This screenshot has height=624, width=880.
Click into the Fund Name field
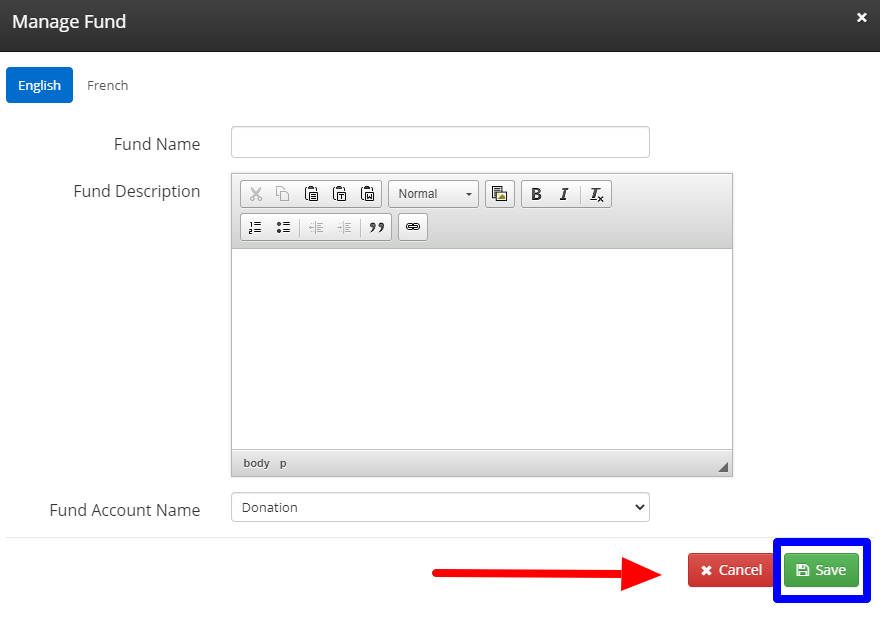point(440,142)
